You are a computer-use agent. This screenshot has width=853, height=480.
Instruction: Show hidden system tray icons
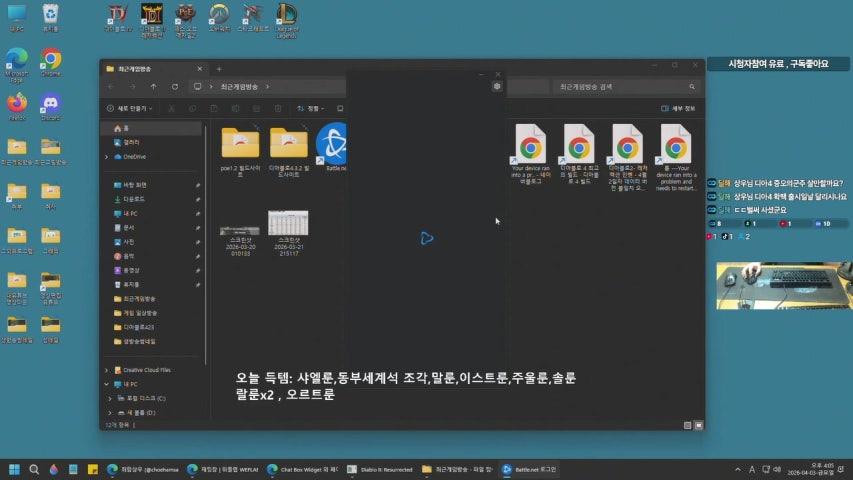pos(738,469)
